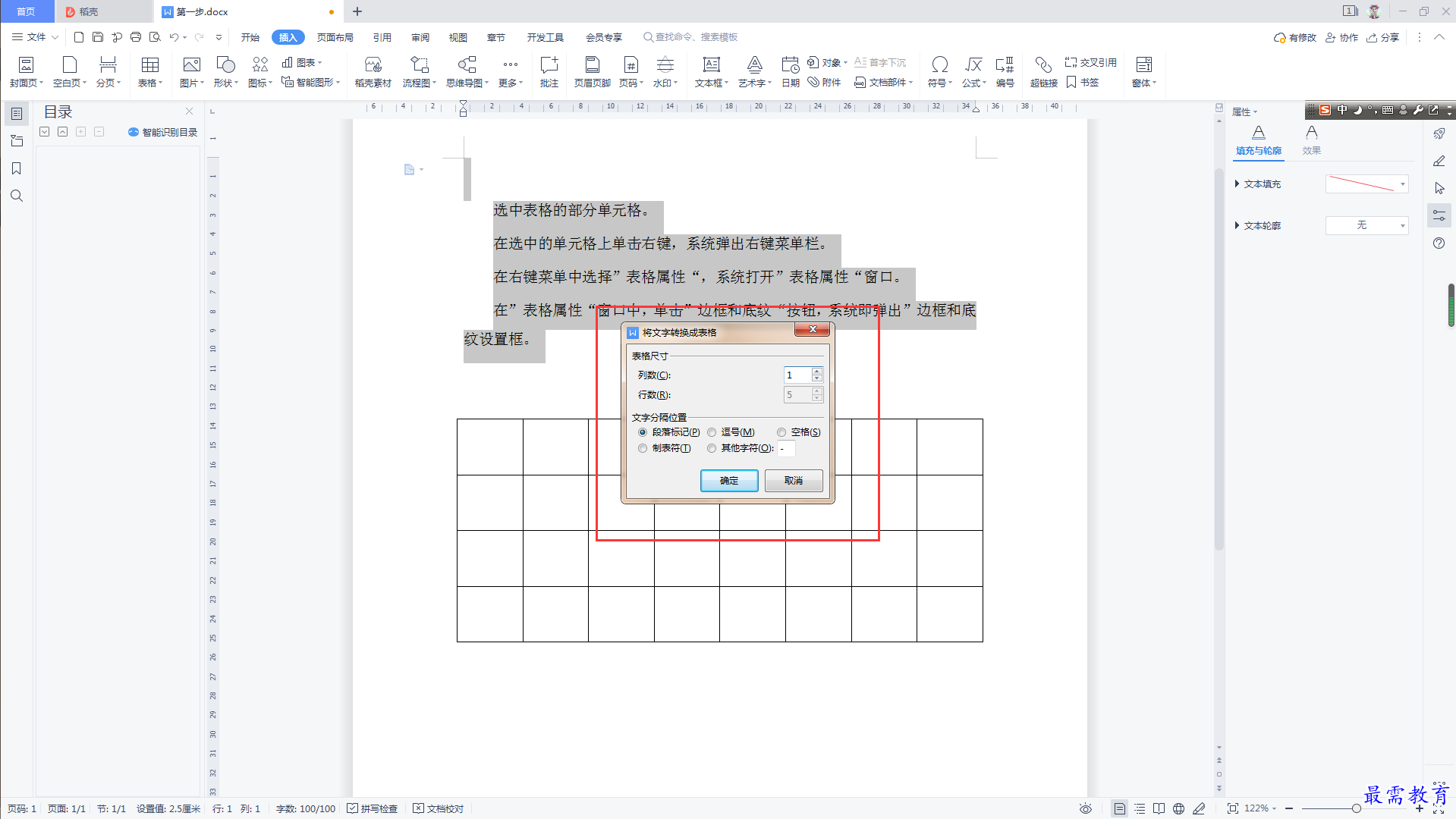Switch to the 效果 effects tab in properties
The image size is (1456, 819).
point(1312,141)
